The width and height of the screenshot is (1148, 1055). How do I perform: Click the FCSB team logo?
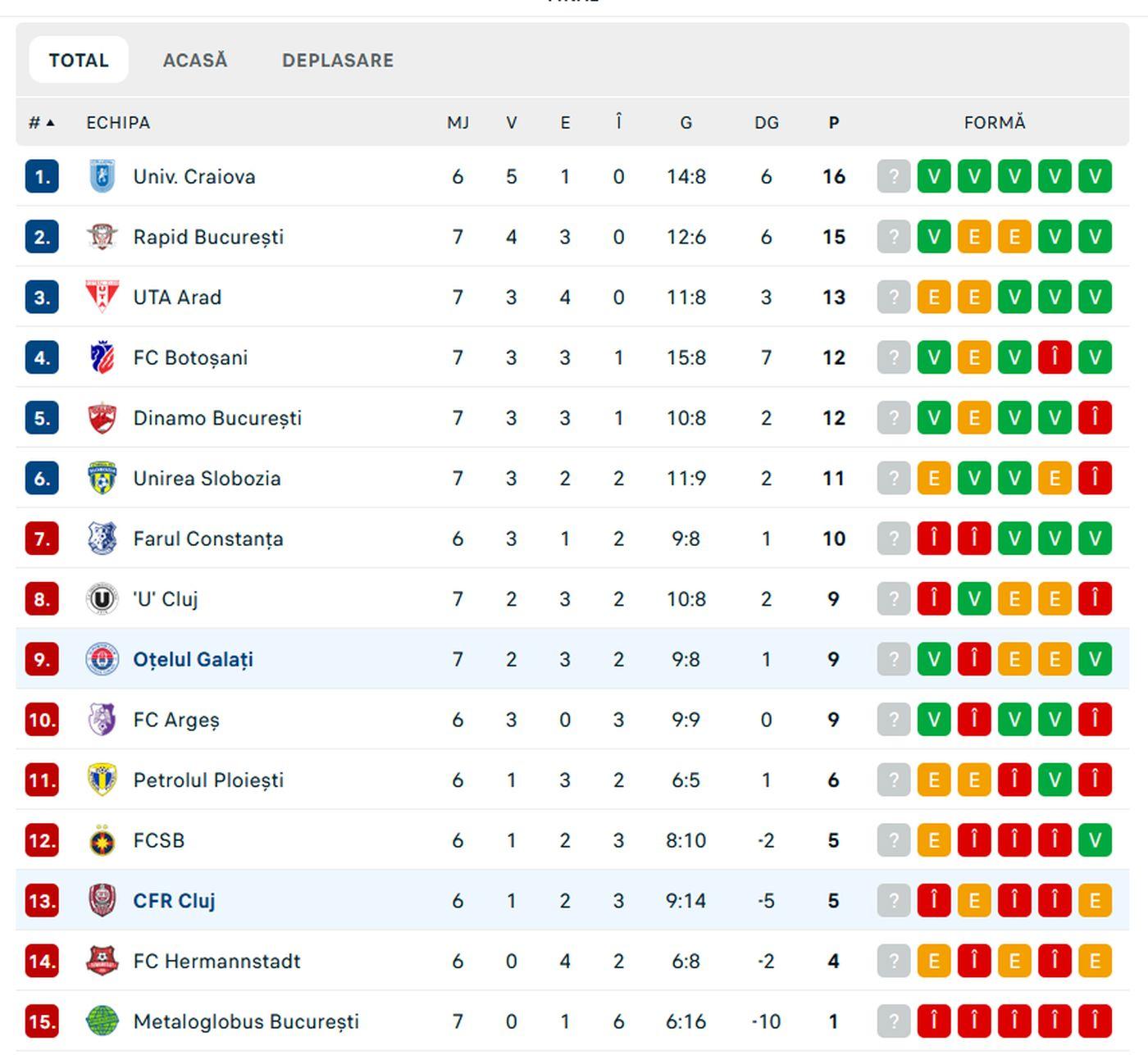[102, 840]
